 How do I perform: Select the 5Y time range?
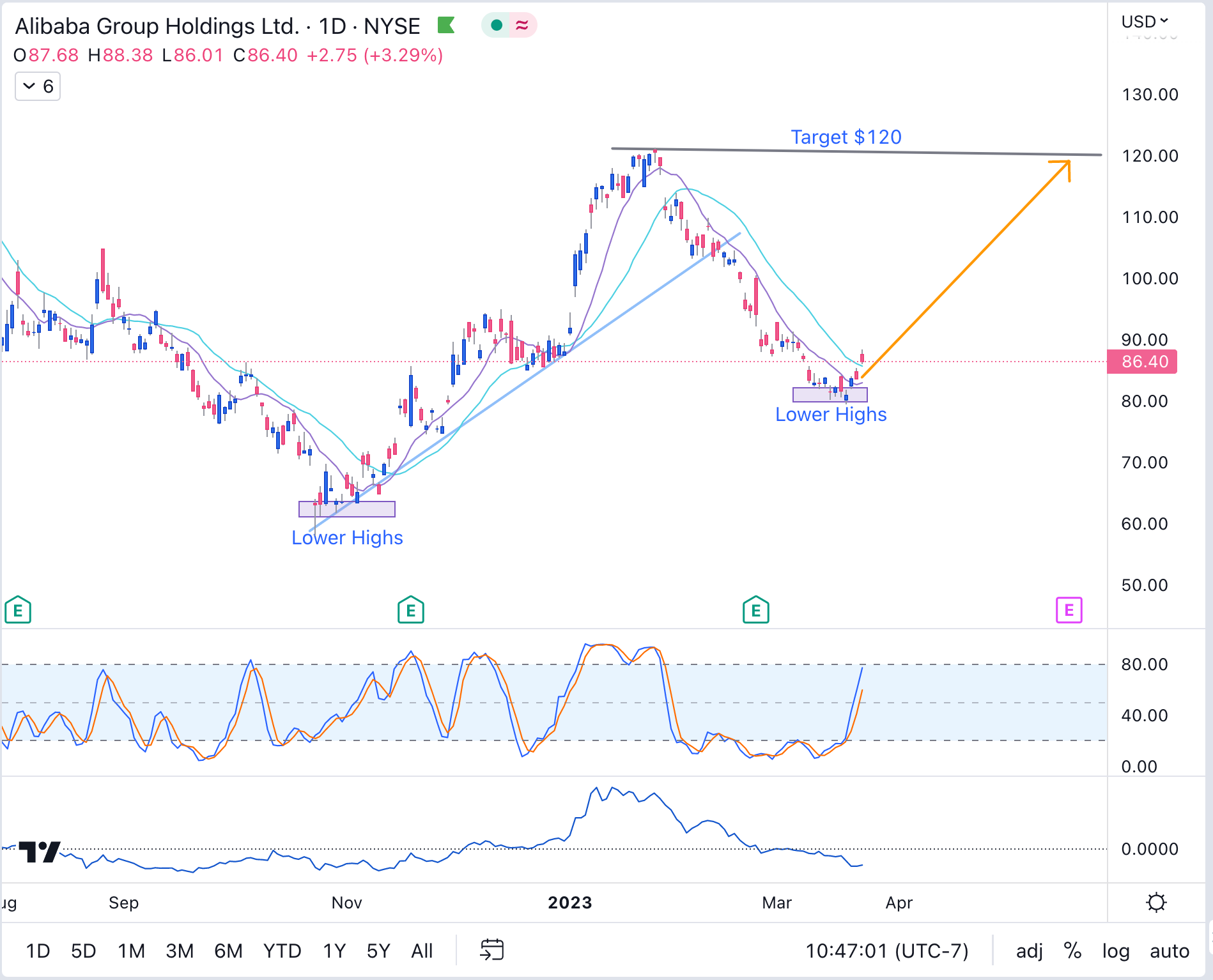point(378,951)
